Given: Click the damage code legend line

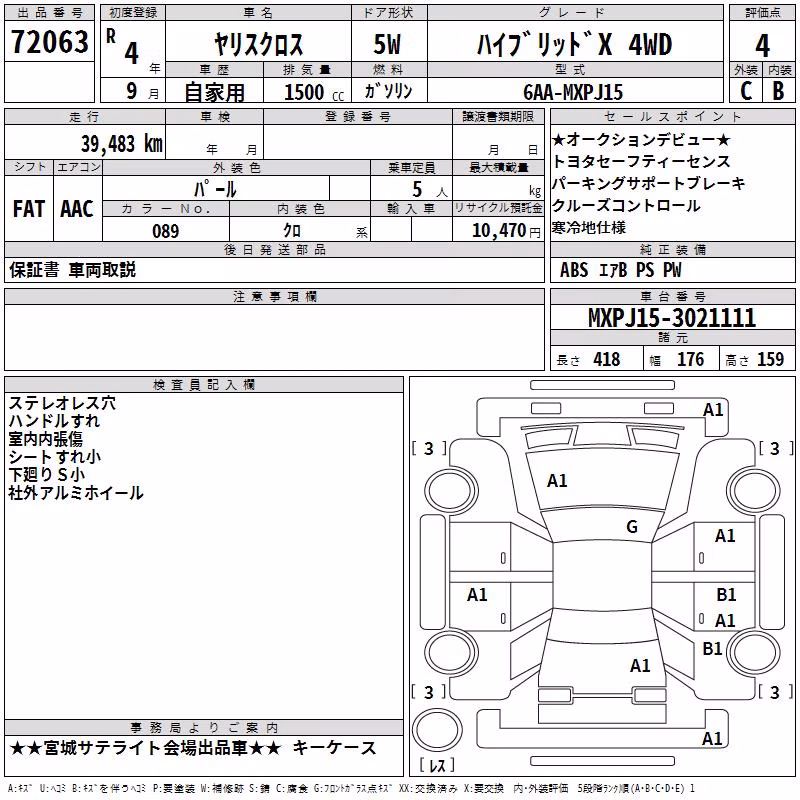Looking at the screenshot, I should tap(352, 788).
